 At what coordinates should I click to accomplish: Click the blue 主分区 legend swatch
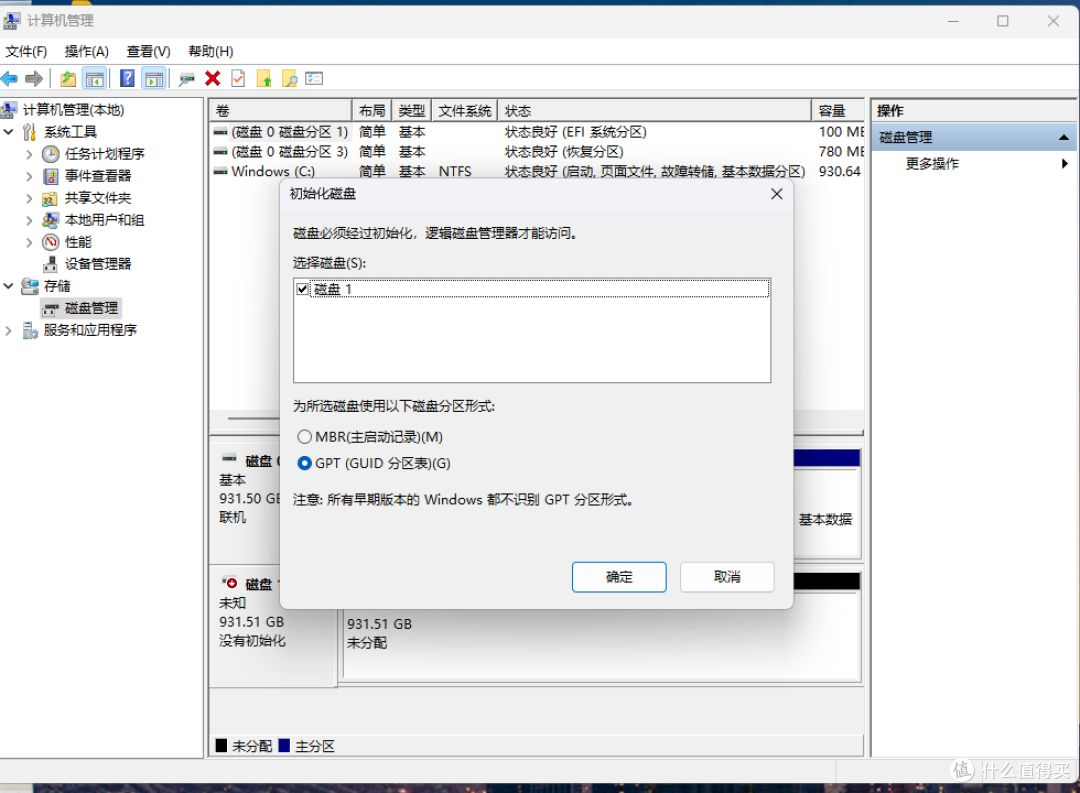(x=284, y=745)
